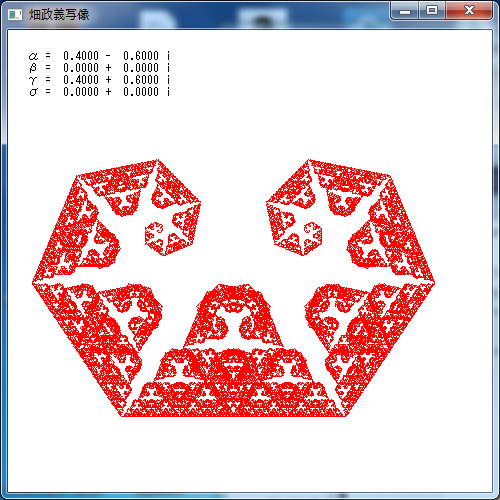This screenshot has height=500, width=500.
Task: Select the α imaginary value 0.6000
Action: [x=141, y=56]
